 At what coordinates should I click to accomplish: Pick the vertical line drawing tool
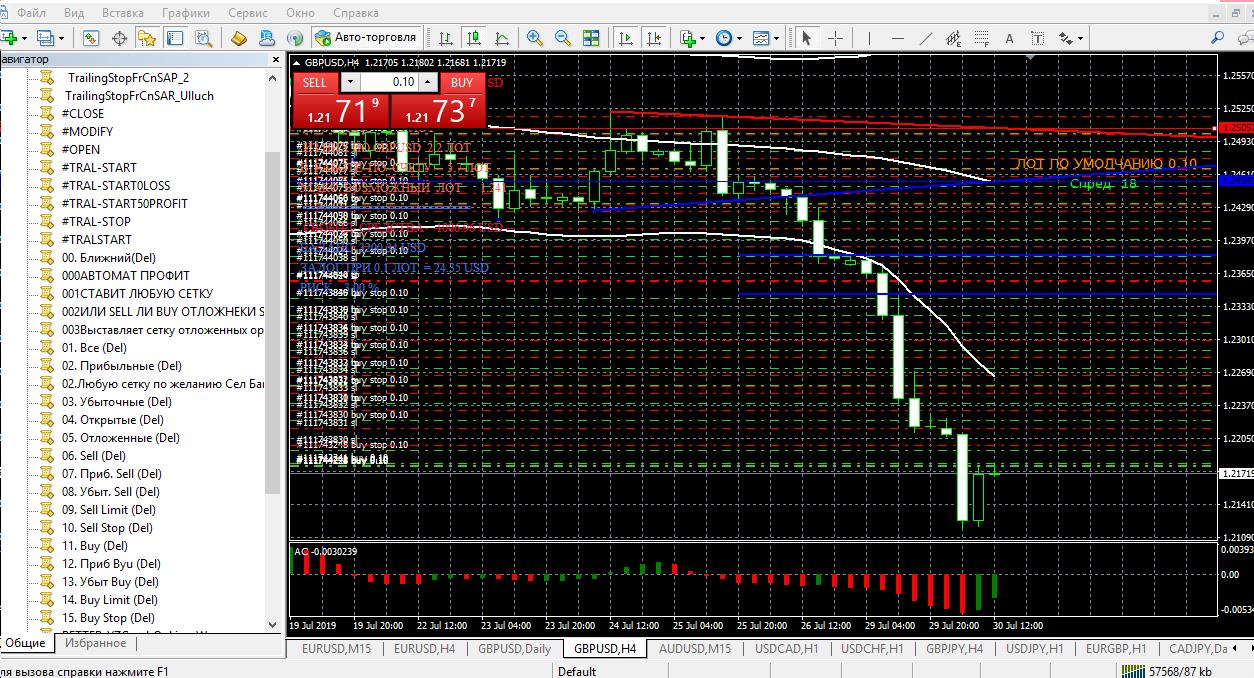[x=869, y=38]
